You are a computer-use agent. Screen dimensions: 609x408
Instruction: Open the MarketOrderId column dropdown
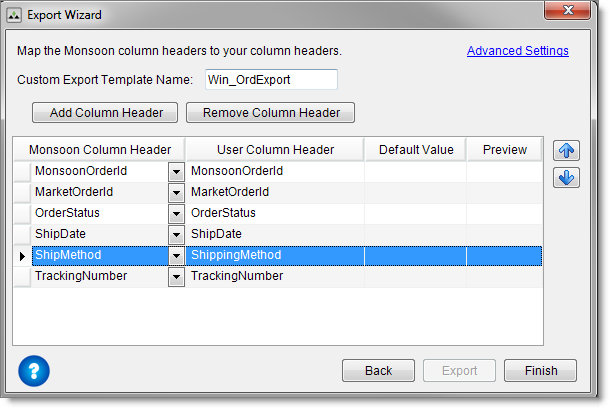click(x=176, y=192)
